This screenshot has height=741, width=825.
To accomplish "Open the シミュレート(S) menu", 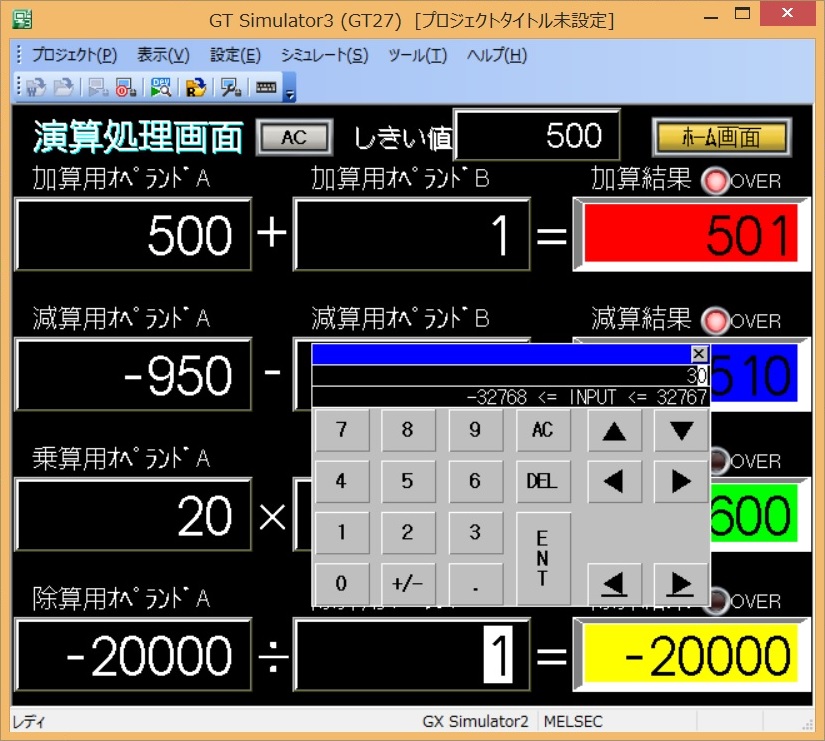I will 324,55.
